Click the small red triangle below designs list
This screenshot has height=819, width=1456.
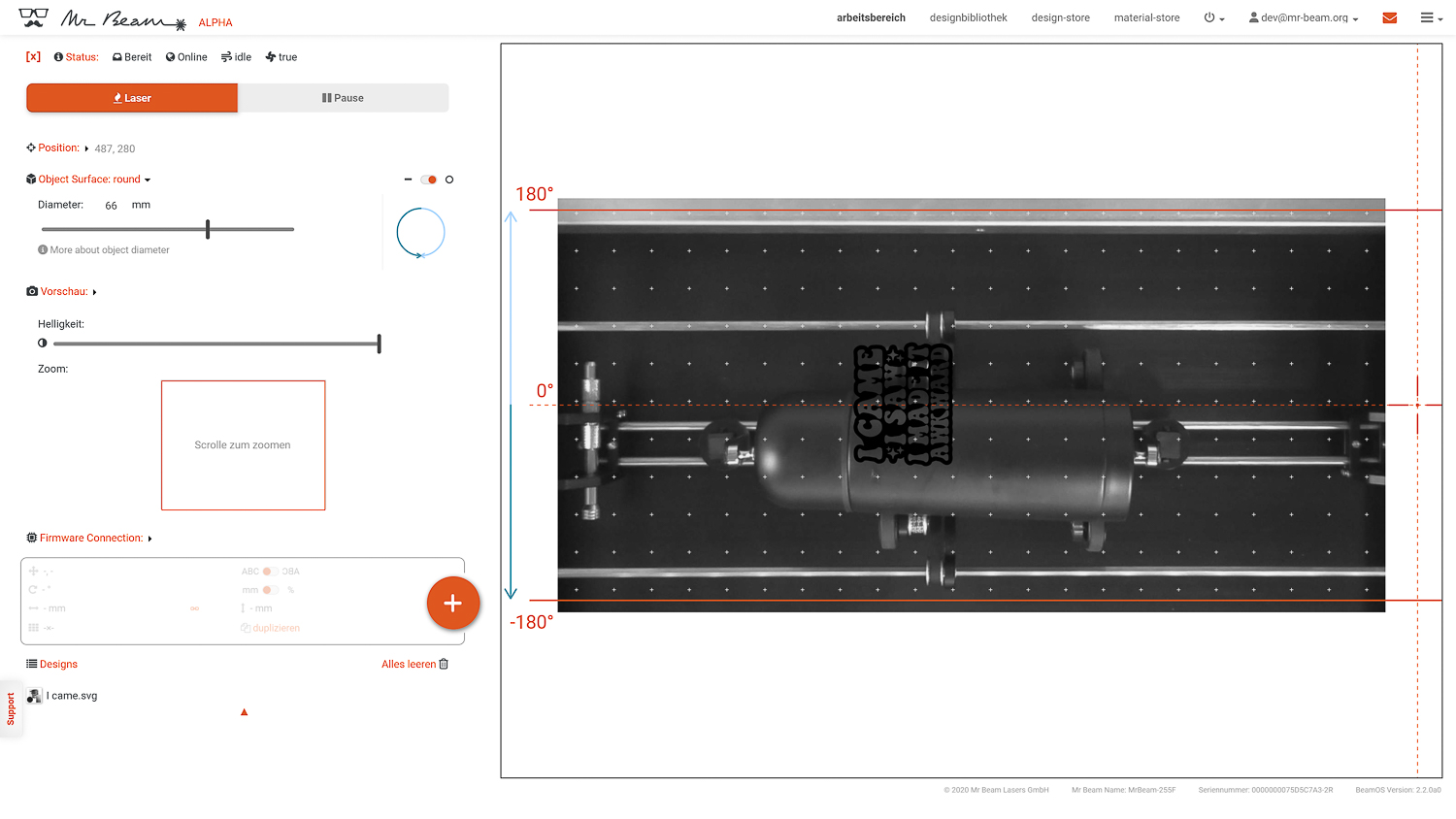(x=244, y=712)
